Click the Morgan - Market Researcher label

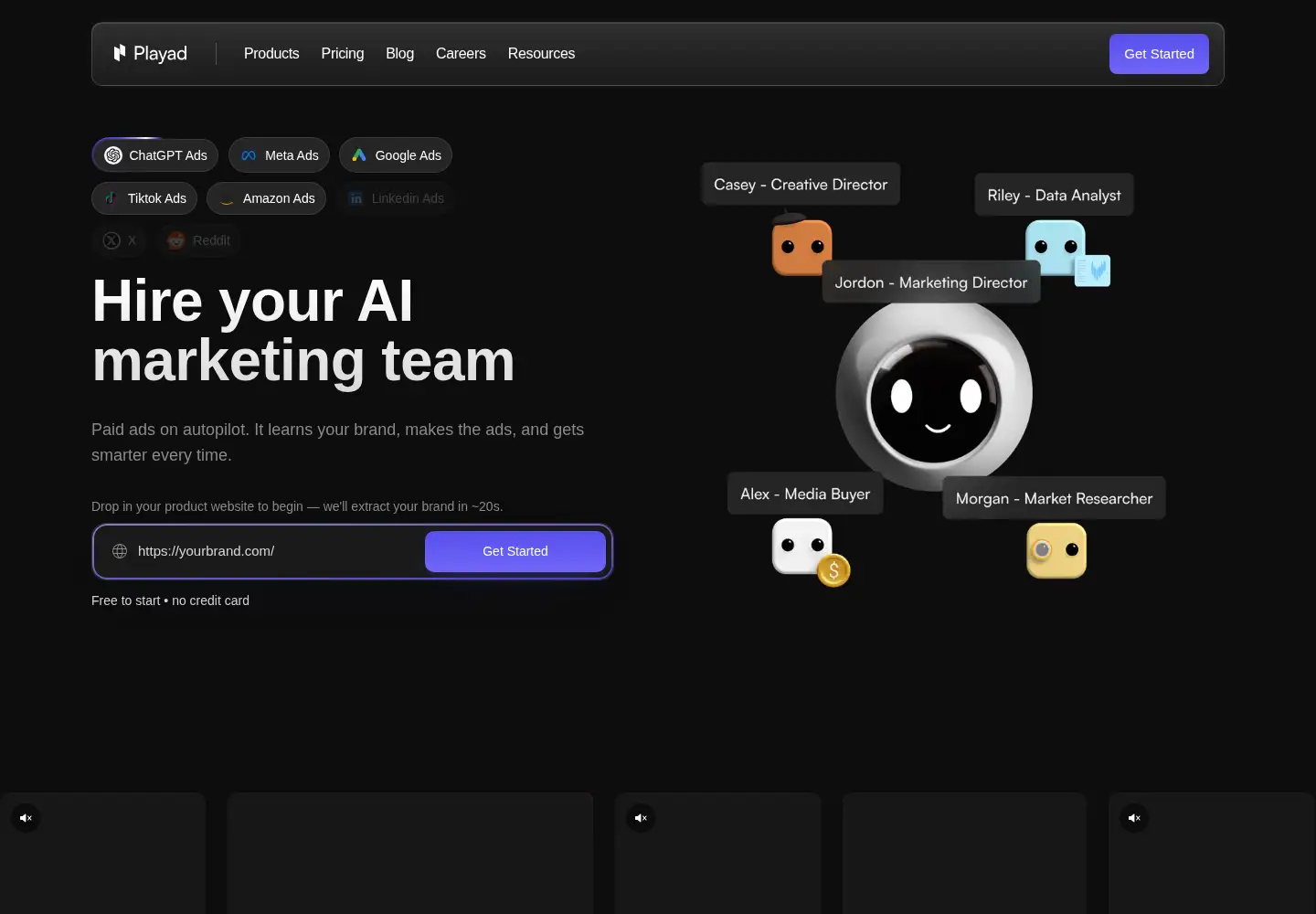[1054, 498]
